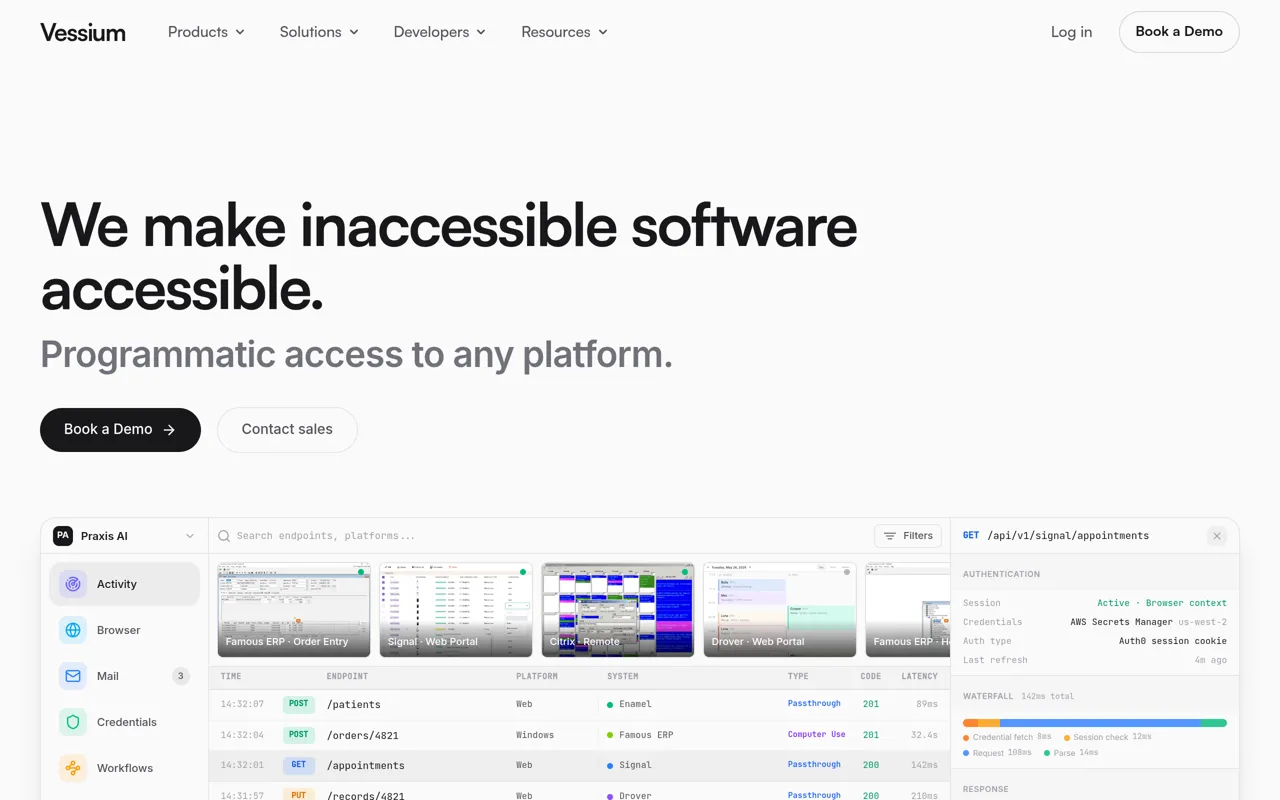1280x800 pixels.
Task: Click the waterfall timing bar
Action: tap(1095, 723)
